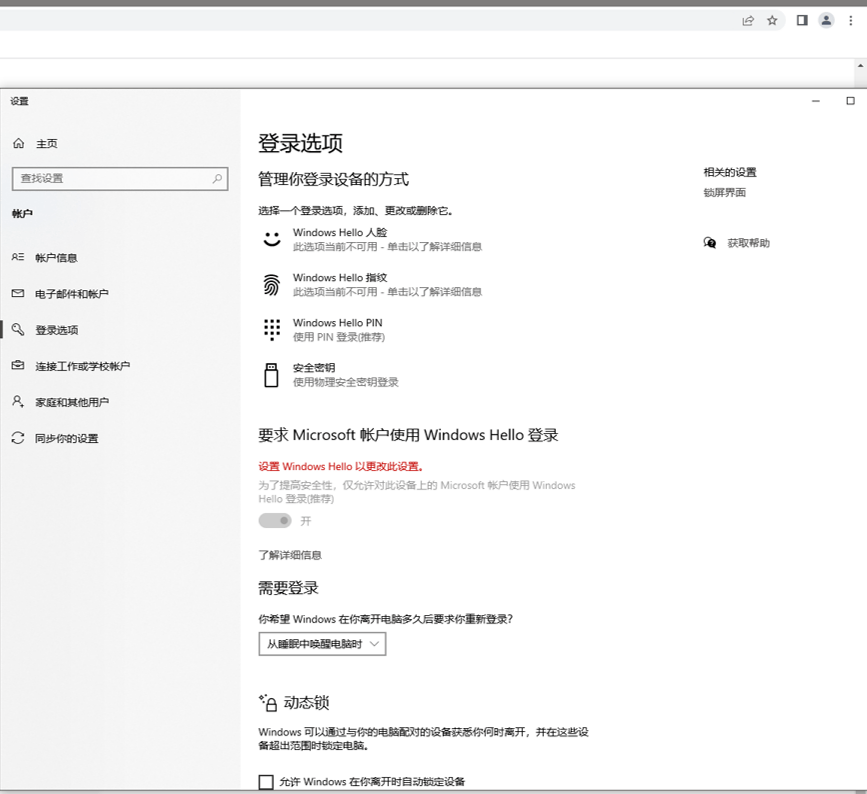Open 同步你的设置 in the sidebar
This screenshot has width=867, height=794.
[67, 438]
